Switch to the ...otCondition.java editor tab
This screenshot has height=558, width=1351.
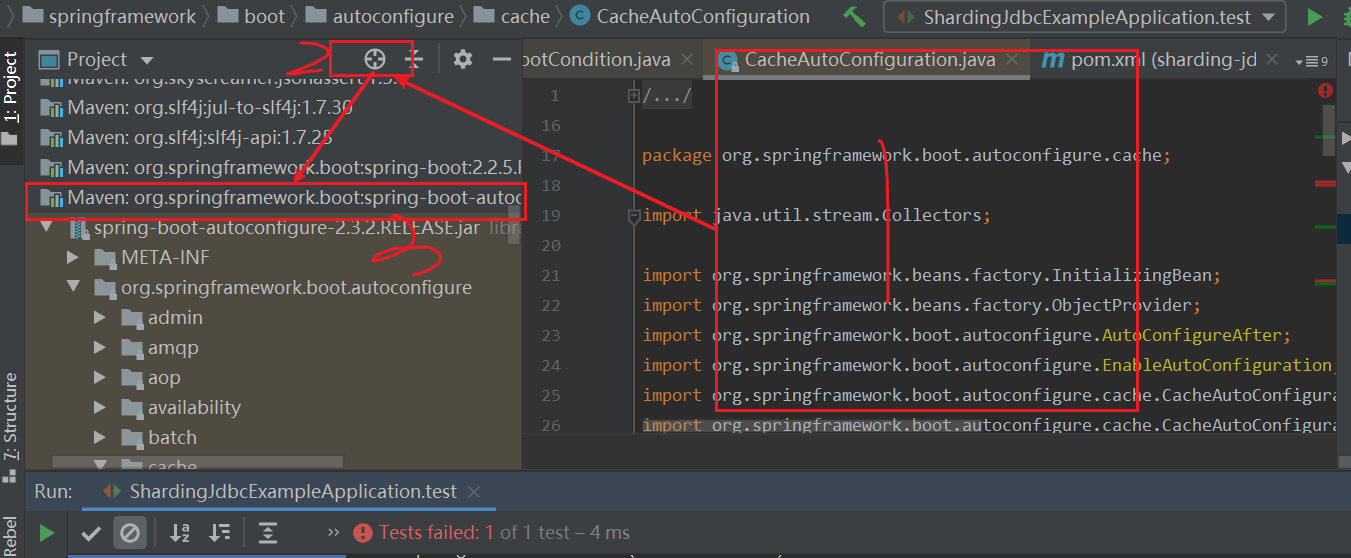596,60
